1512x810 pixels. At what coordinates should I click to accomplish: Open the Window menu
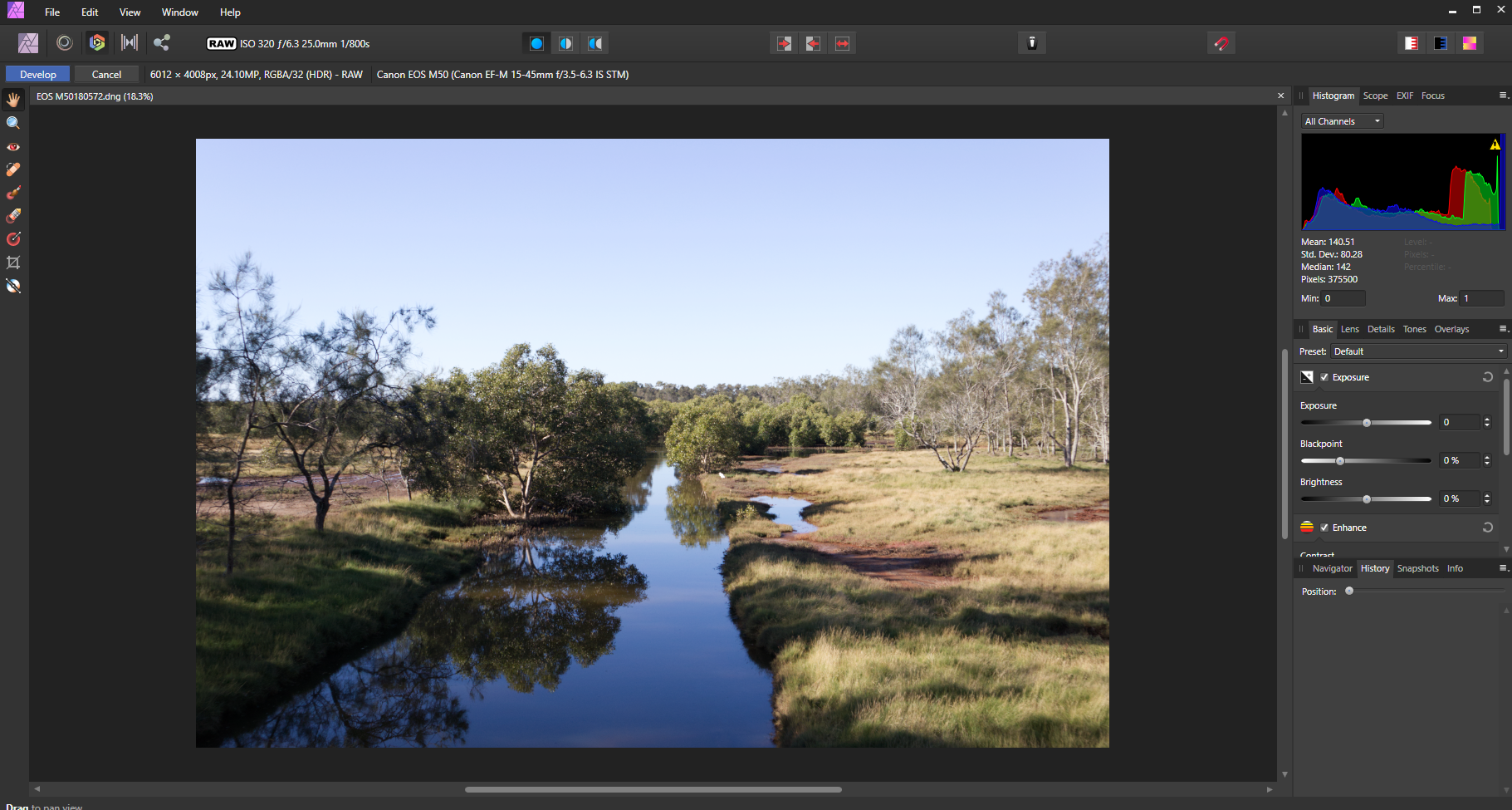(180, 12)
